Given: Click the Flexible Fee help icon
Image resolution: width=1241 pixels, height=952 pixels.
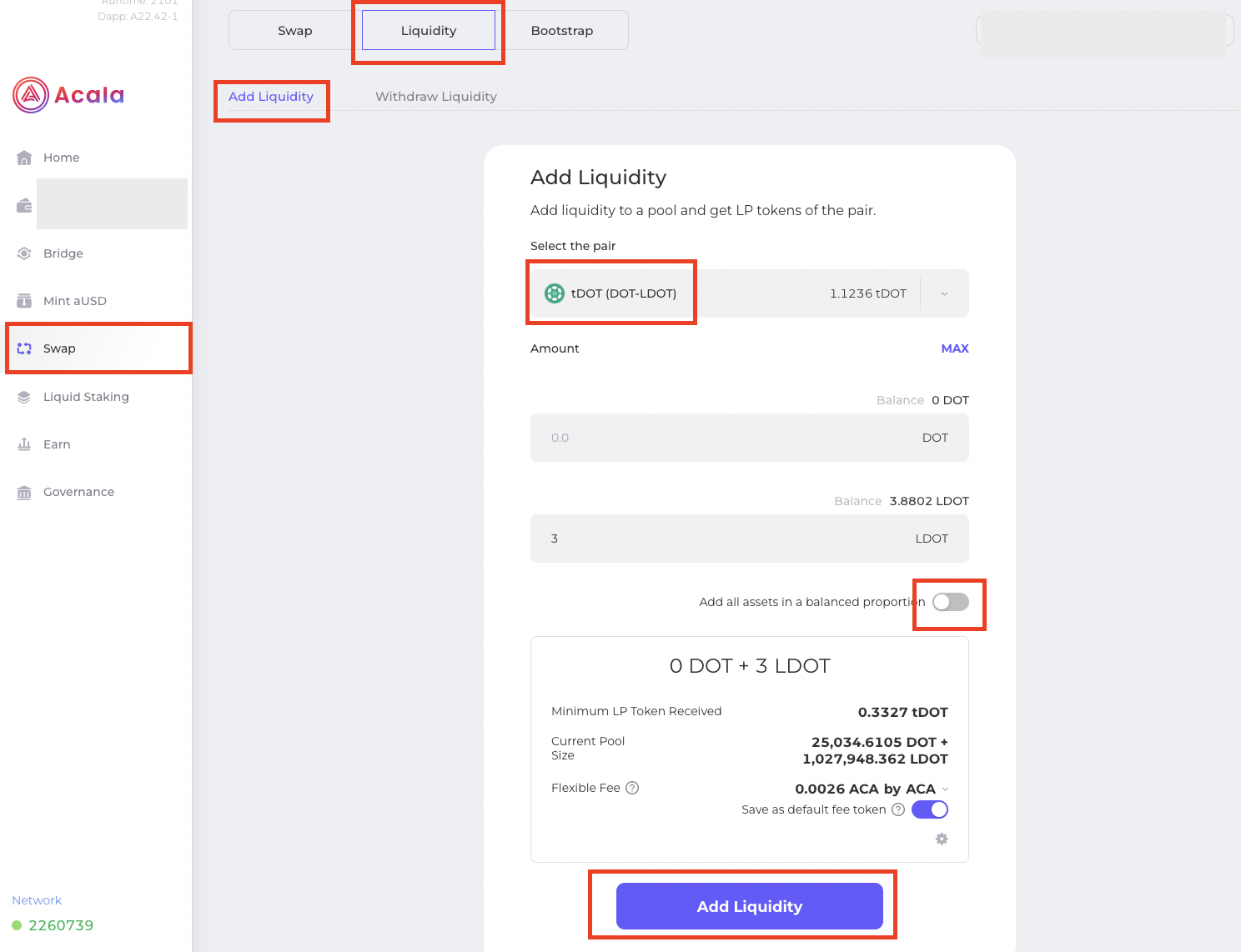Looking at the screenshot, I should [x=632, y=788].
